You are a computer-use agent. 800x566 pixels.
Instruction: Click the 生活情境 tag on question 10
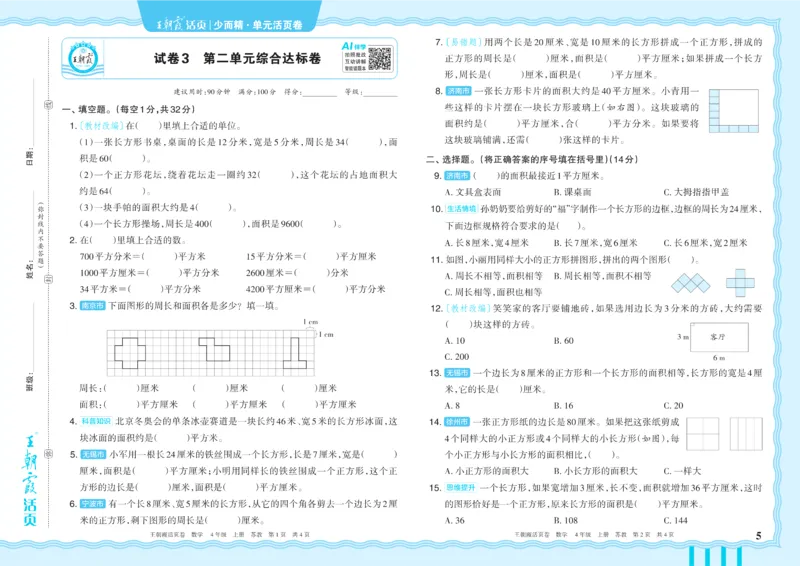(462, 209)
